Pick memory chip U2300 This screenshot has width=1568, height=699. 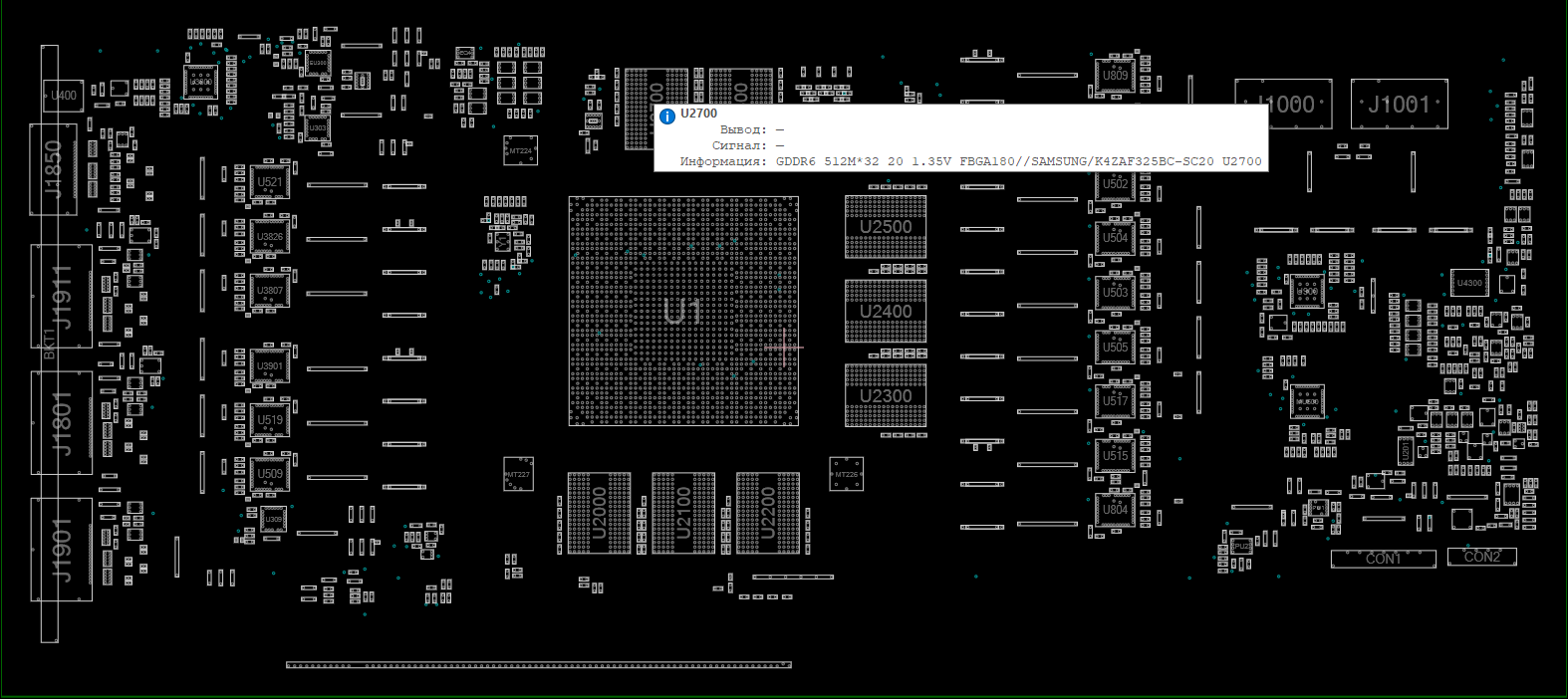click(886, 396)
